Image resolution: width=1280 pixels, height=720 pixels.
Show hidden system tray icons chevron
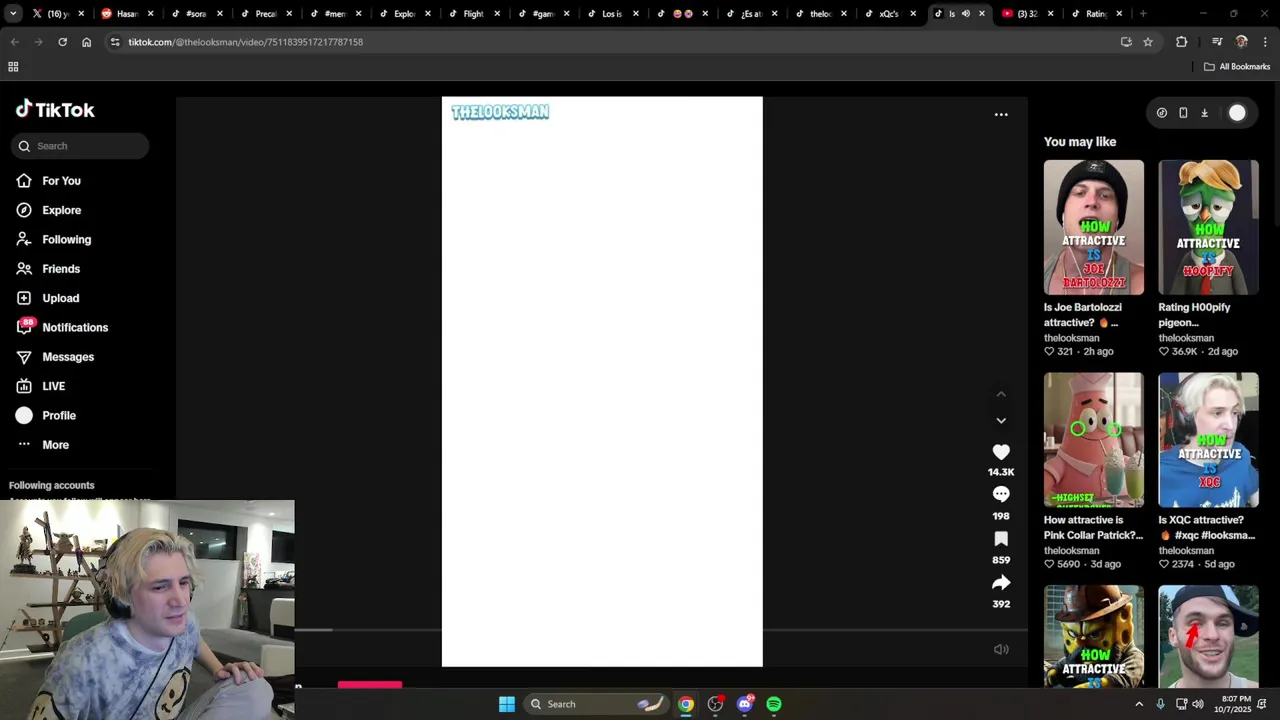(1138, 704)
